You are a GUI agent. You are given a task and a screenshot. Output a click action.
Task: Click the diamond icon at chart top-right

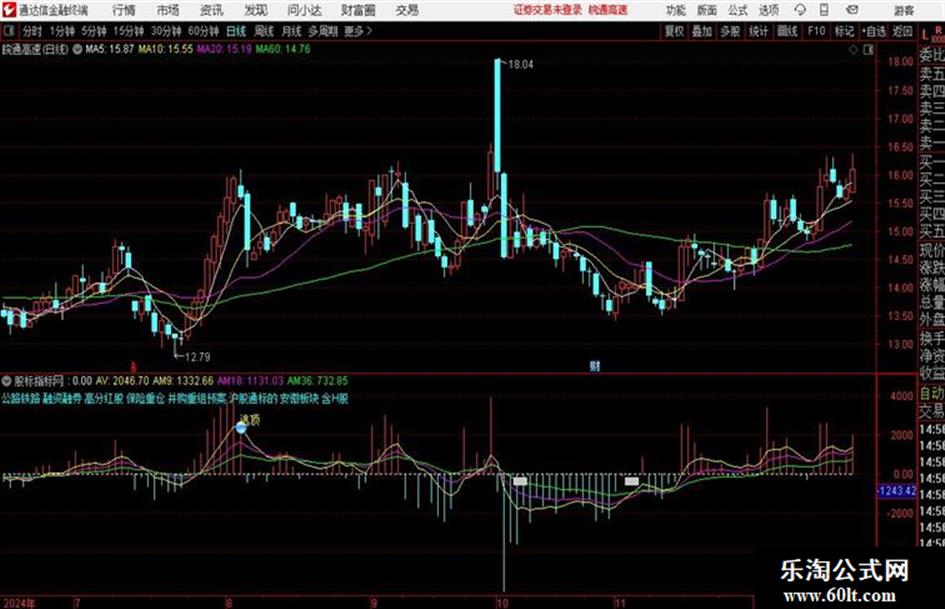[853, 50]
